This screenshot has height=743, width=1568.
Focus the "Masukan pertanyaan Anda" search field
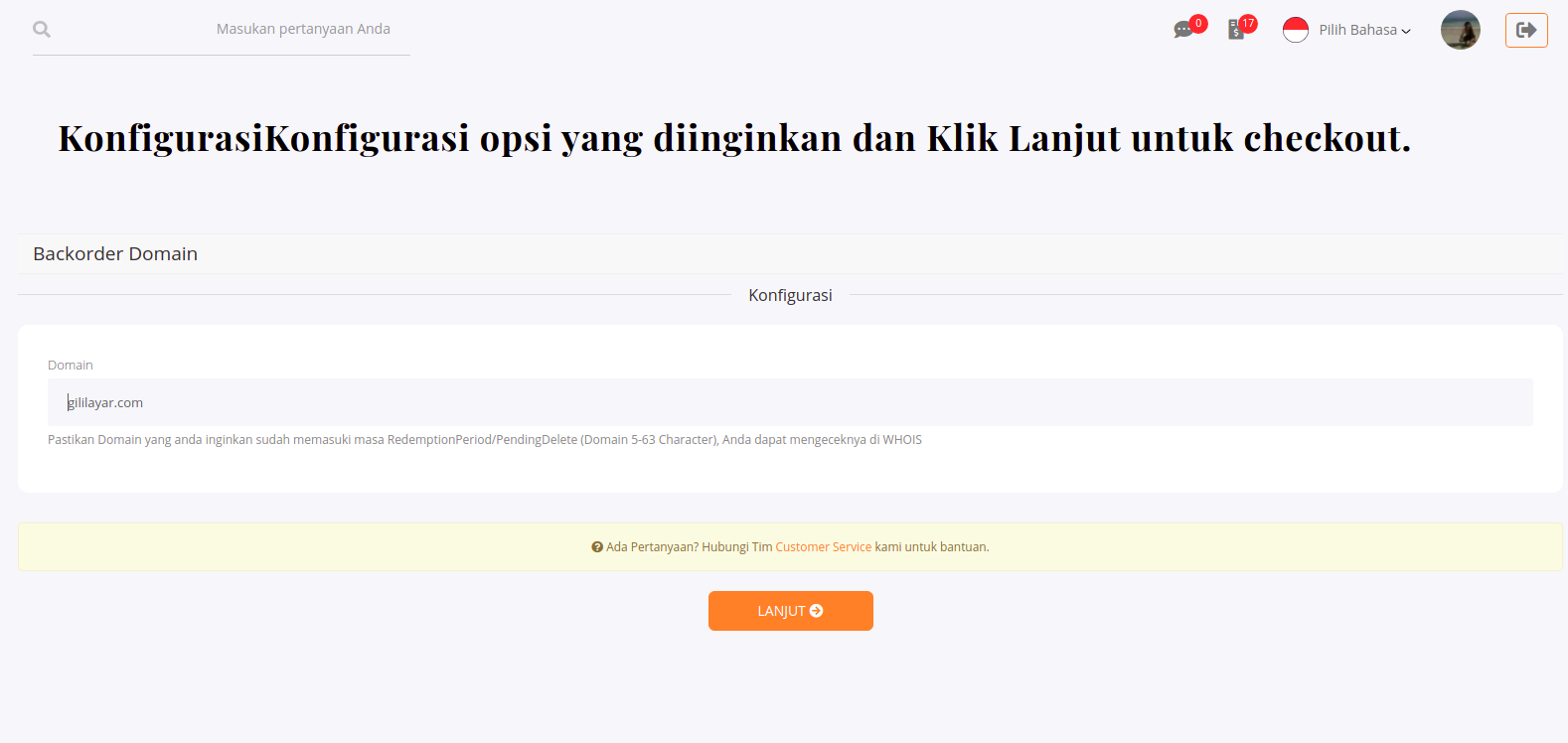[303, 30]
